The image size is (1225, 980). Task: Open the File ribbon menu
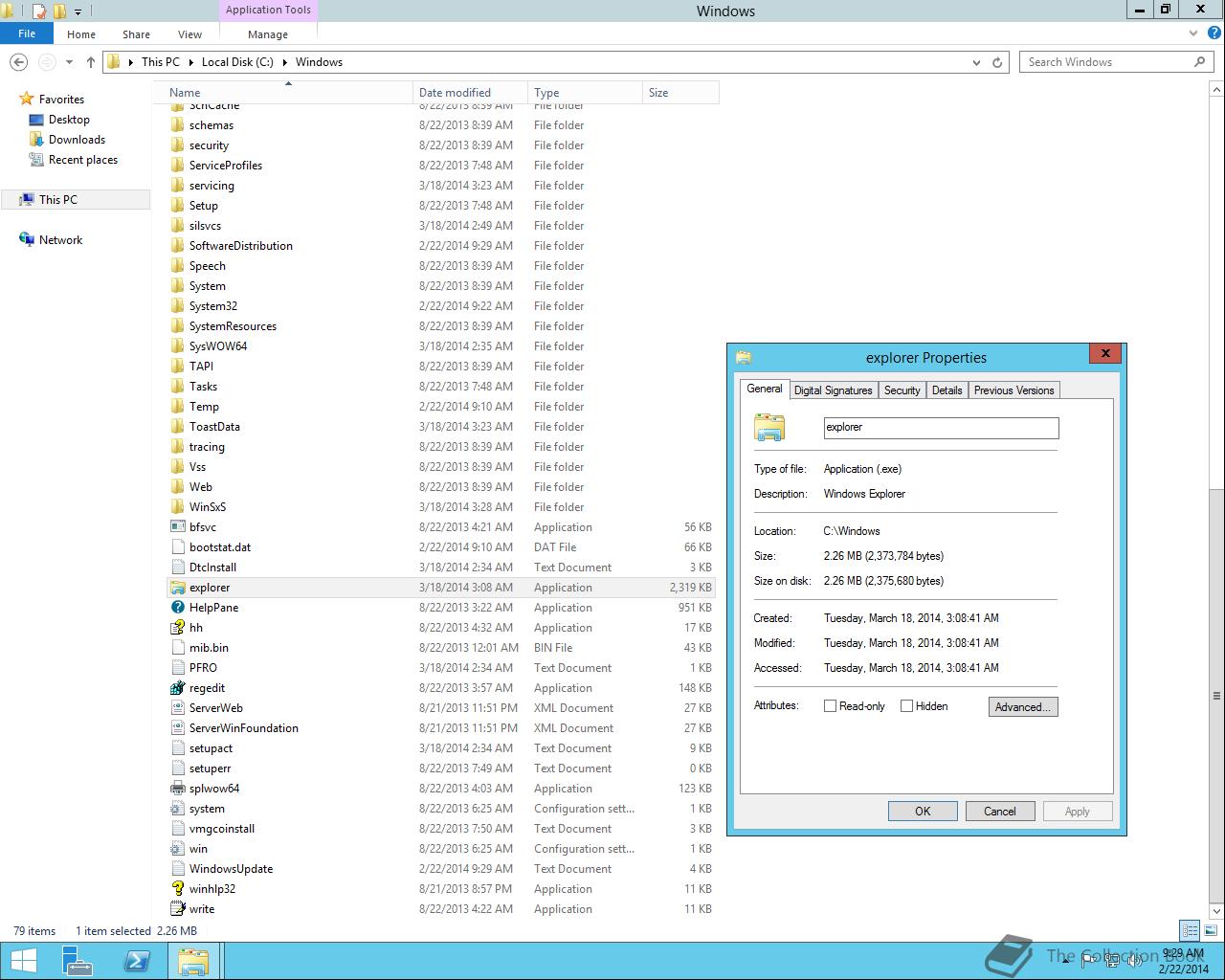coord(27,33)
